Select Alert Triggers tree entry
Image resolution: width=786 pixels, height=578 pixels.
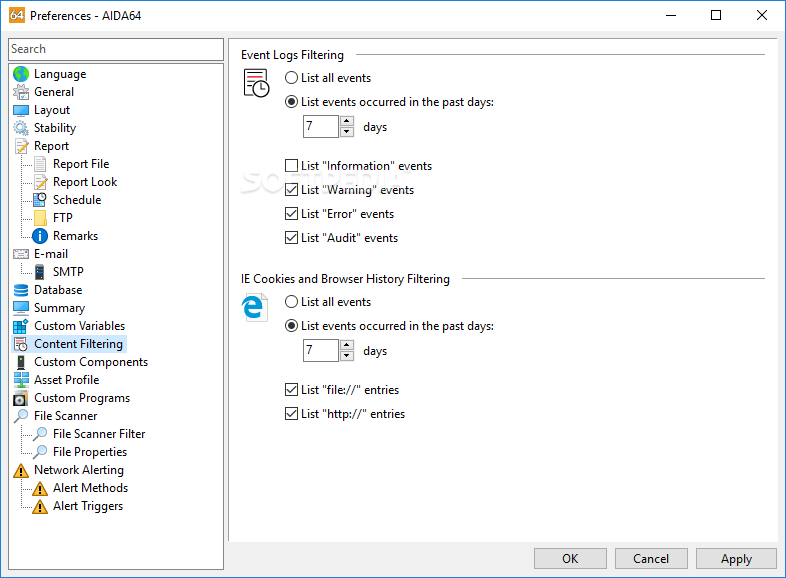[88, 506]
